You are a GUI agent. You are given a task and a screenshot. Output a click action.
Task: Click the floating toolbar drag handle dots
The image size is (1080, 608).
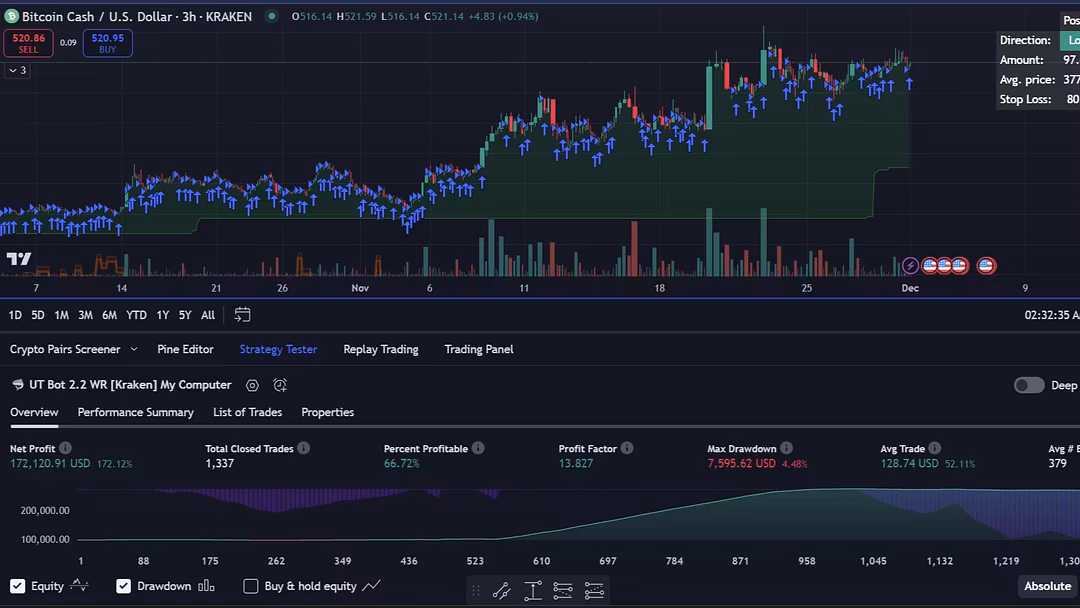(x=475, y=590)
